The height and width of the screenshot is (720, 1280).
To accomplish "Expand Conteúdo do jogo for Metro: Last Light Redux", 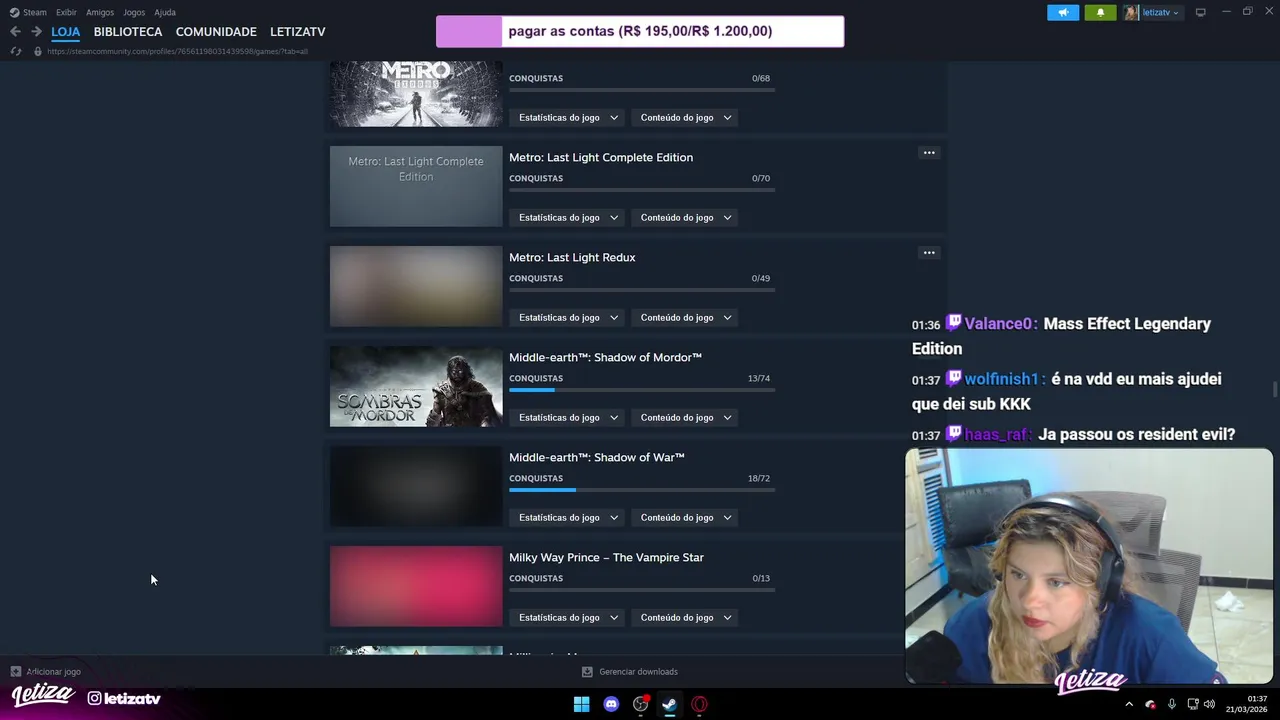I will point(686,318).
